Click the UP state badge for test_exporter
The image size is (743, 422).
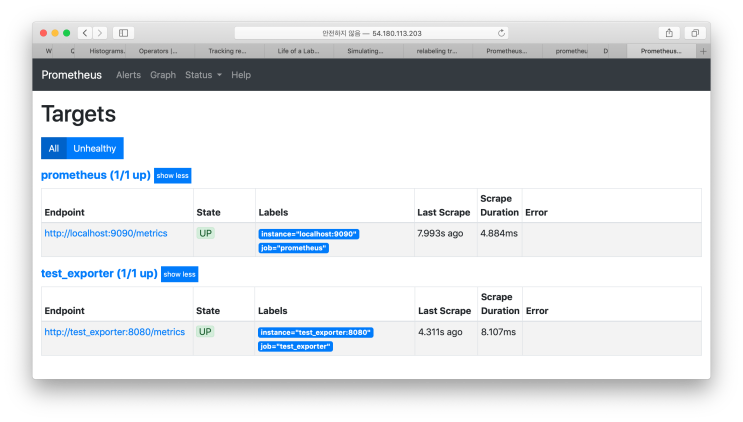pos(205,332)
